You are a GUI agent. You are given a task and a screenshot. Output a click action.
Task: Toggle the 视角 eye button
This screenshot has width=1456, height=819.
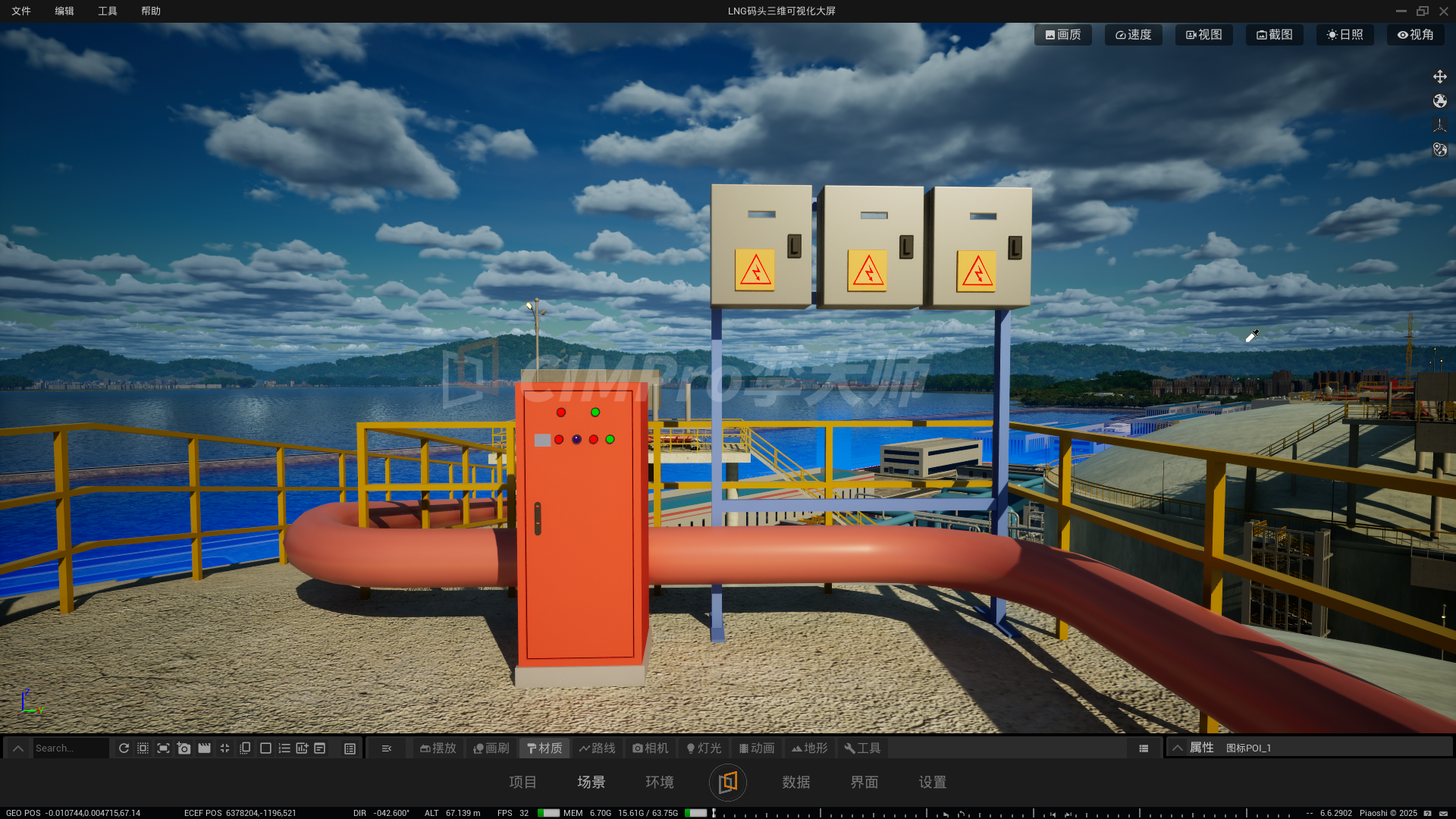[1415, 35]
